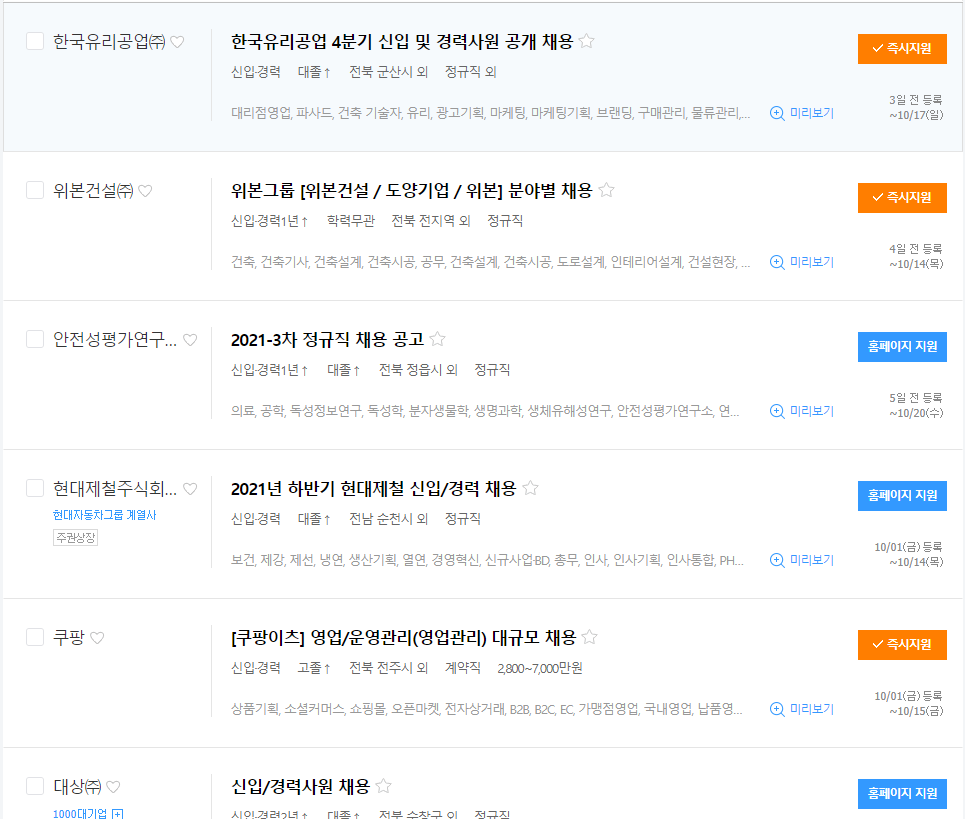Click heart icon next to 현대제철주식회

(190, 489)
